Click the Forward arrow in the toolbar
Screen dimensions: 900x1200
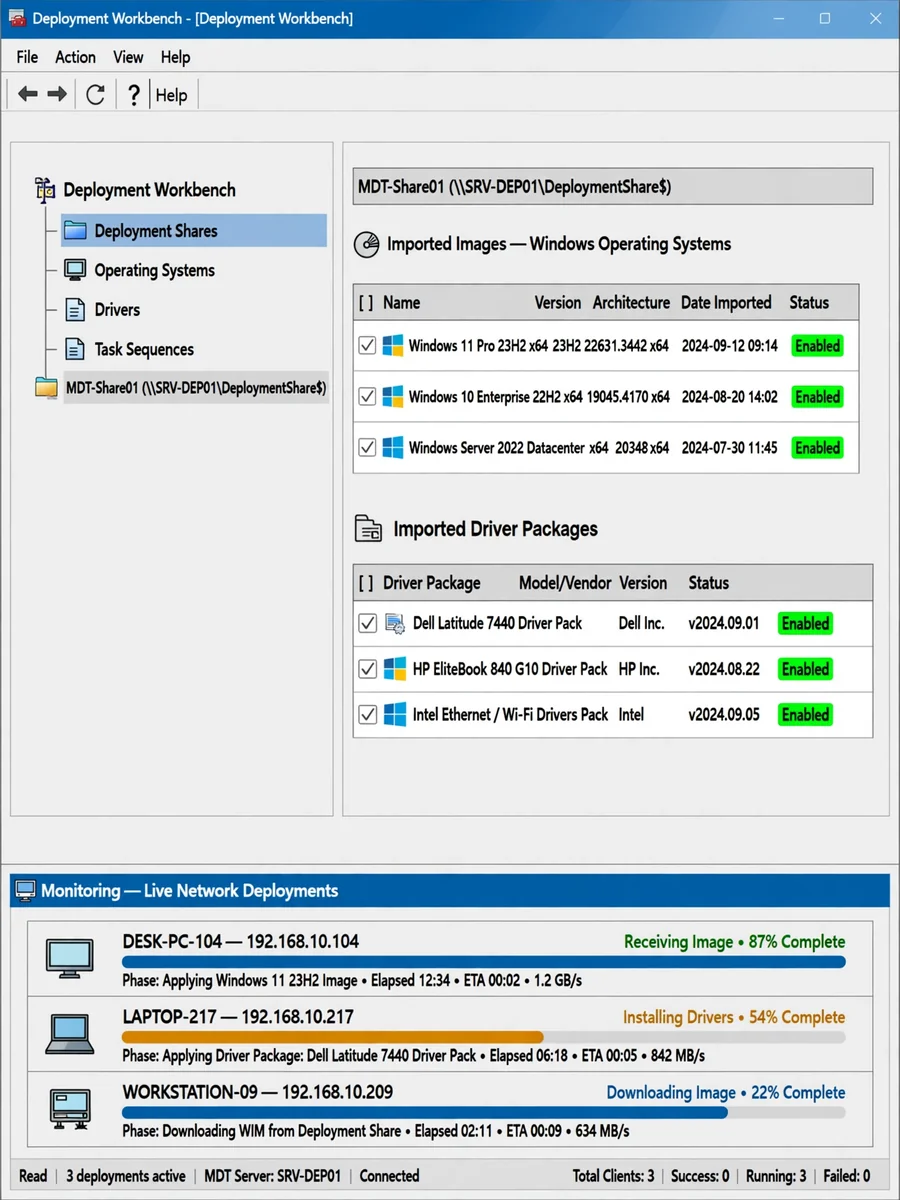[x=57, y=94]
